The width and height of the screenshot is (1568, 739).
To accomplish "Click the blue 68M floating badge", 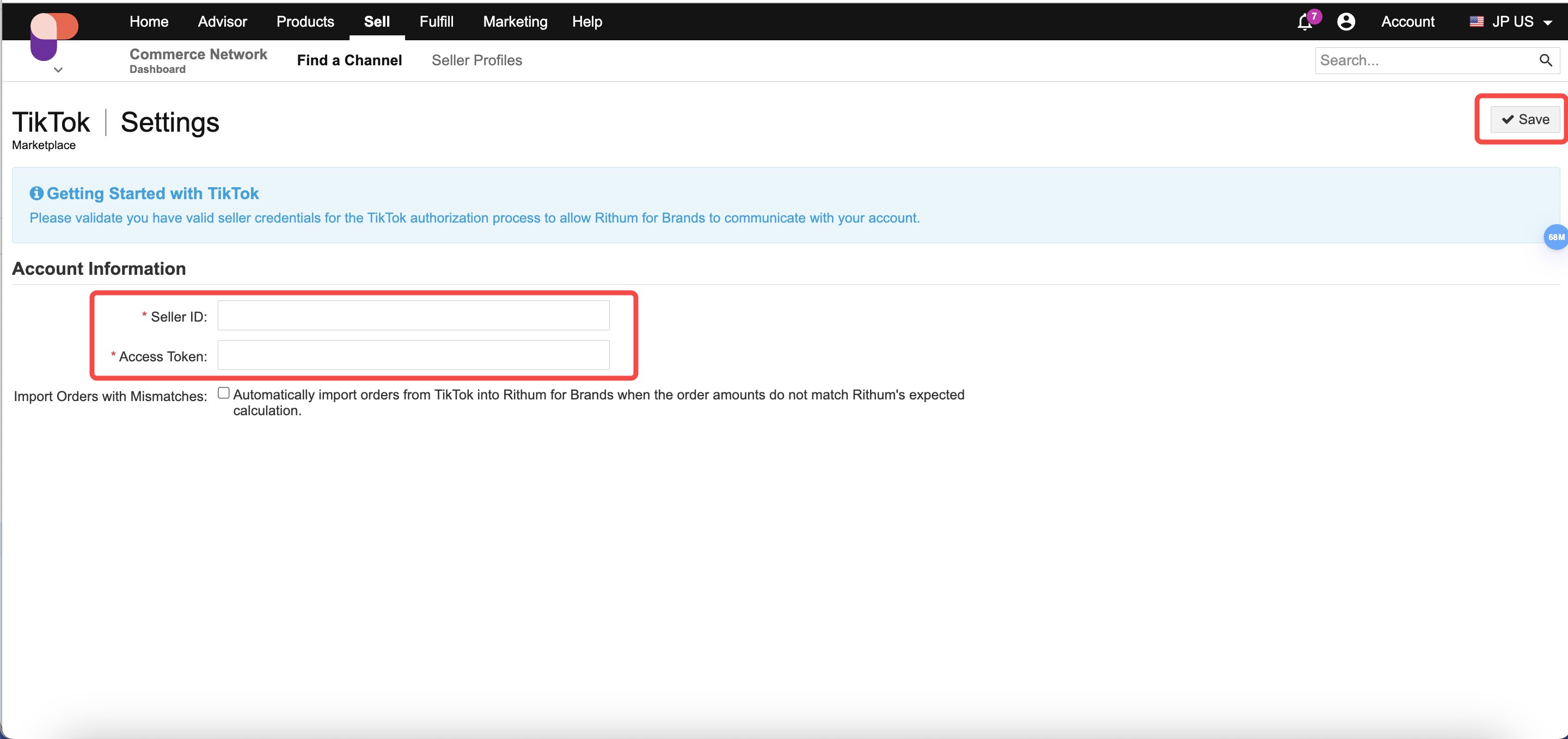I will point(1555,237).
